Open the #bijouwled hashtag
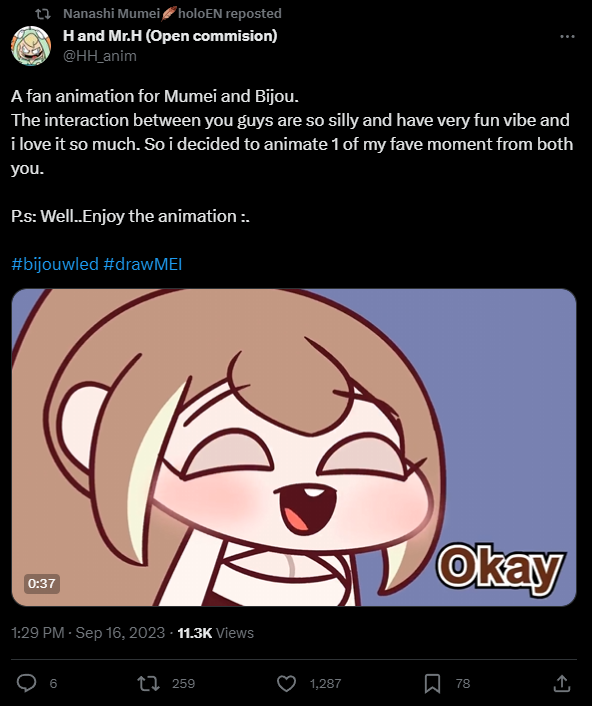 pos(55,264)
